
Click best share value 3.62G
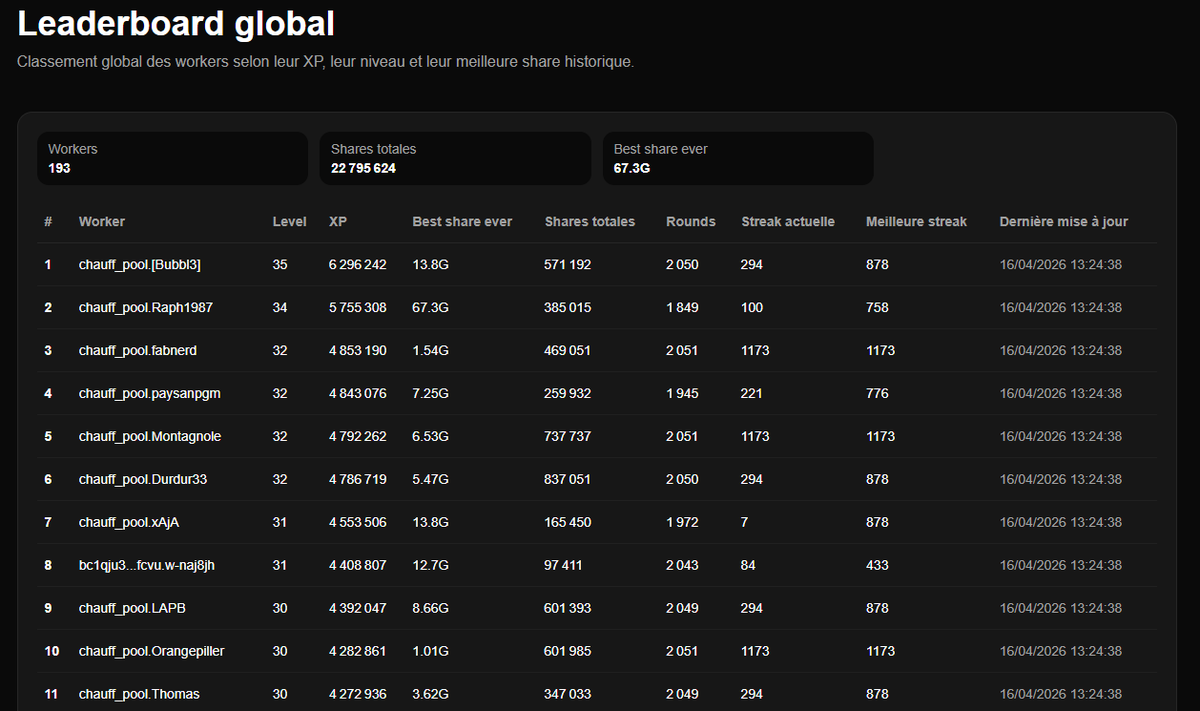(430, 695)
